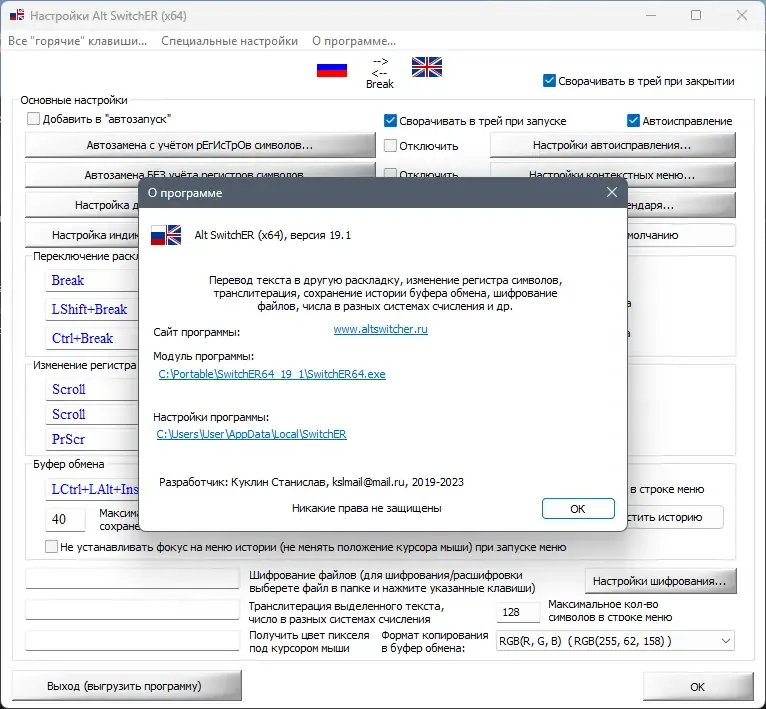Click OK button at bottom of main window
This screenshot has width=766, height=709.
pos(698,687)
